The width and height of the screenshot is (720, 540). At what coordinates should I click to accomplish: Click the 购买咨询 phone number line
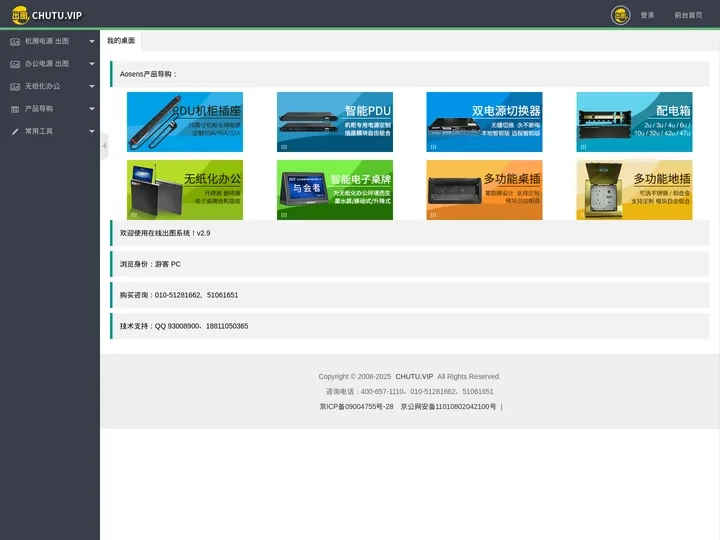(x=179, y=295)
